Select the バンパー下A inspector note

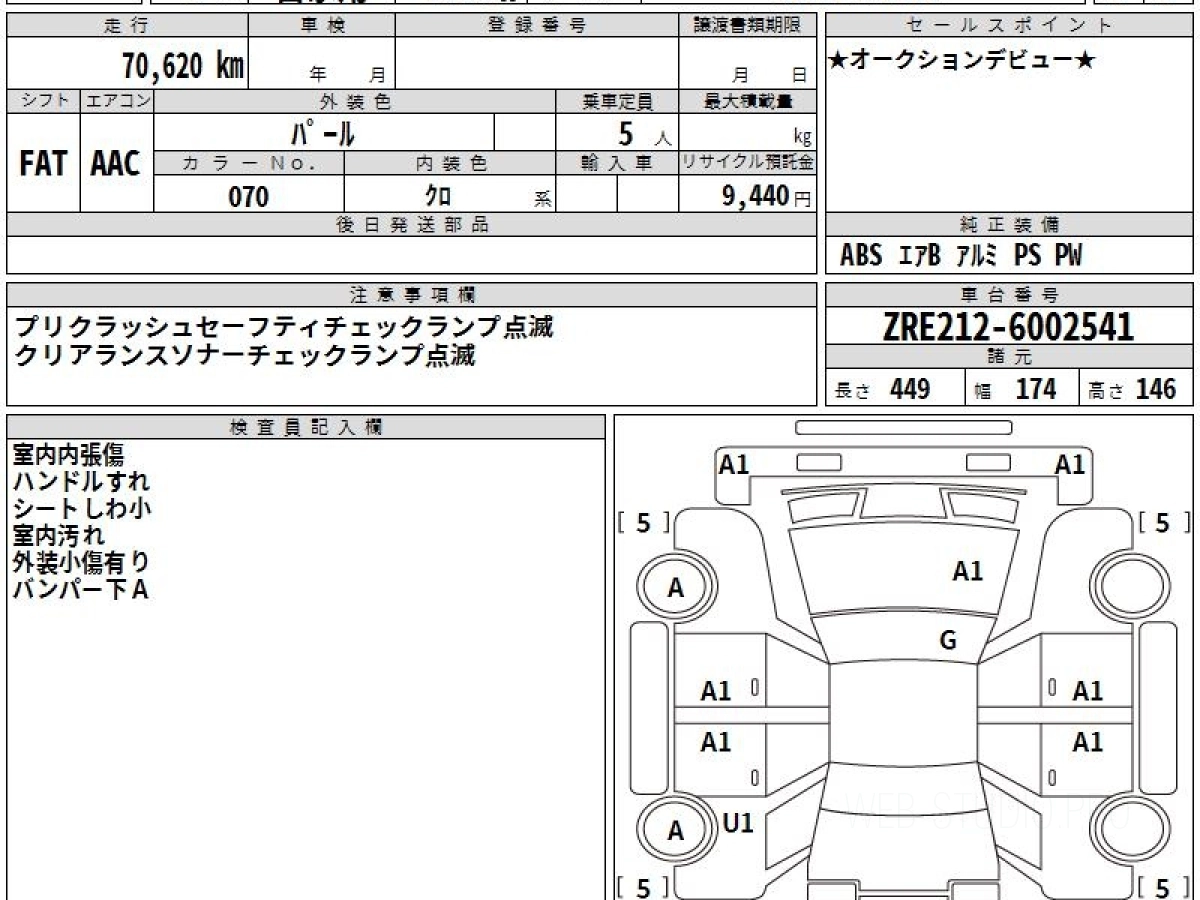[x=80, y=589]
